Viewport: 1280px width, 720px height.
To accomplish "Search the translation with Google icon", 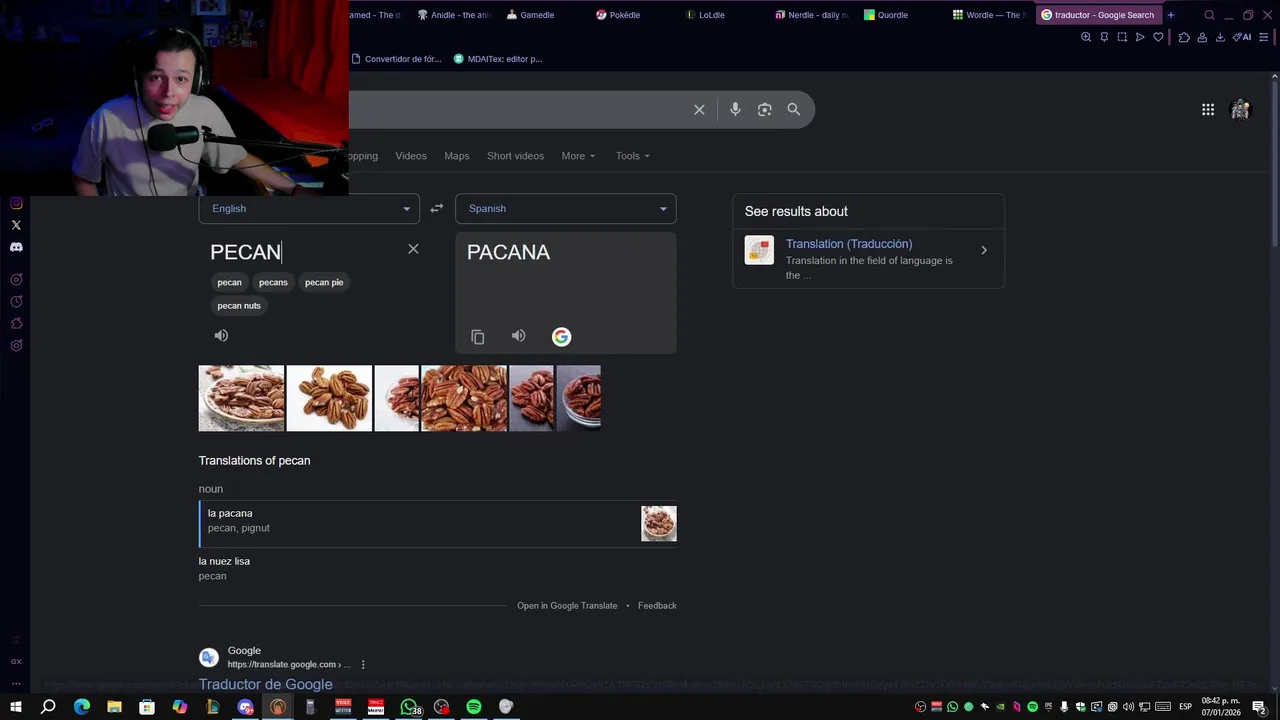I will 561,337.
